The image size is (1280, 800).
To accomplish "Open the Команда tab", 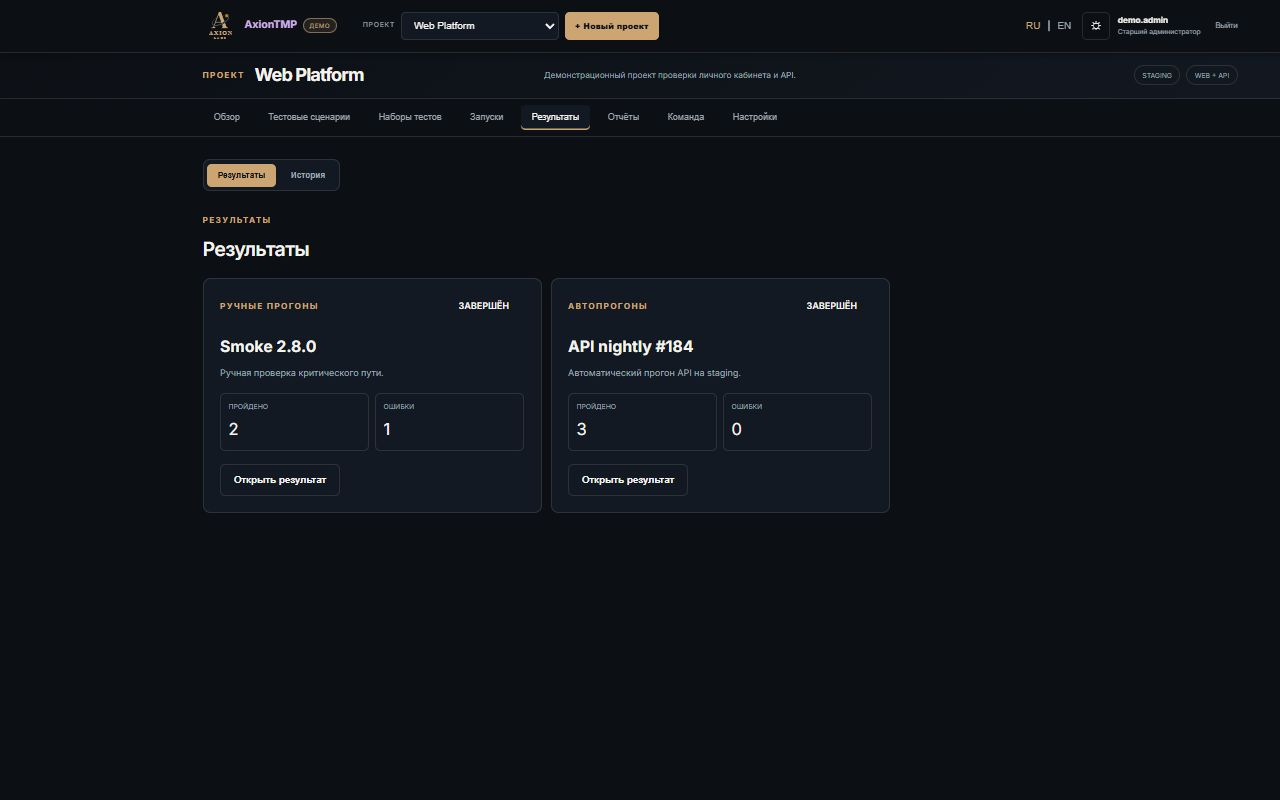I will [686, 117].
